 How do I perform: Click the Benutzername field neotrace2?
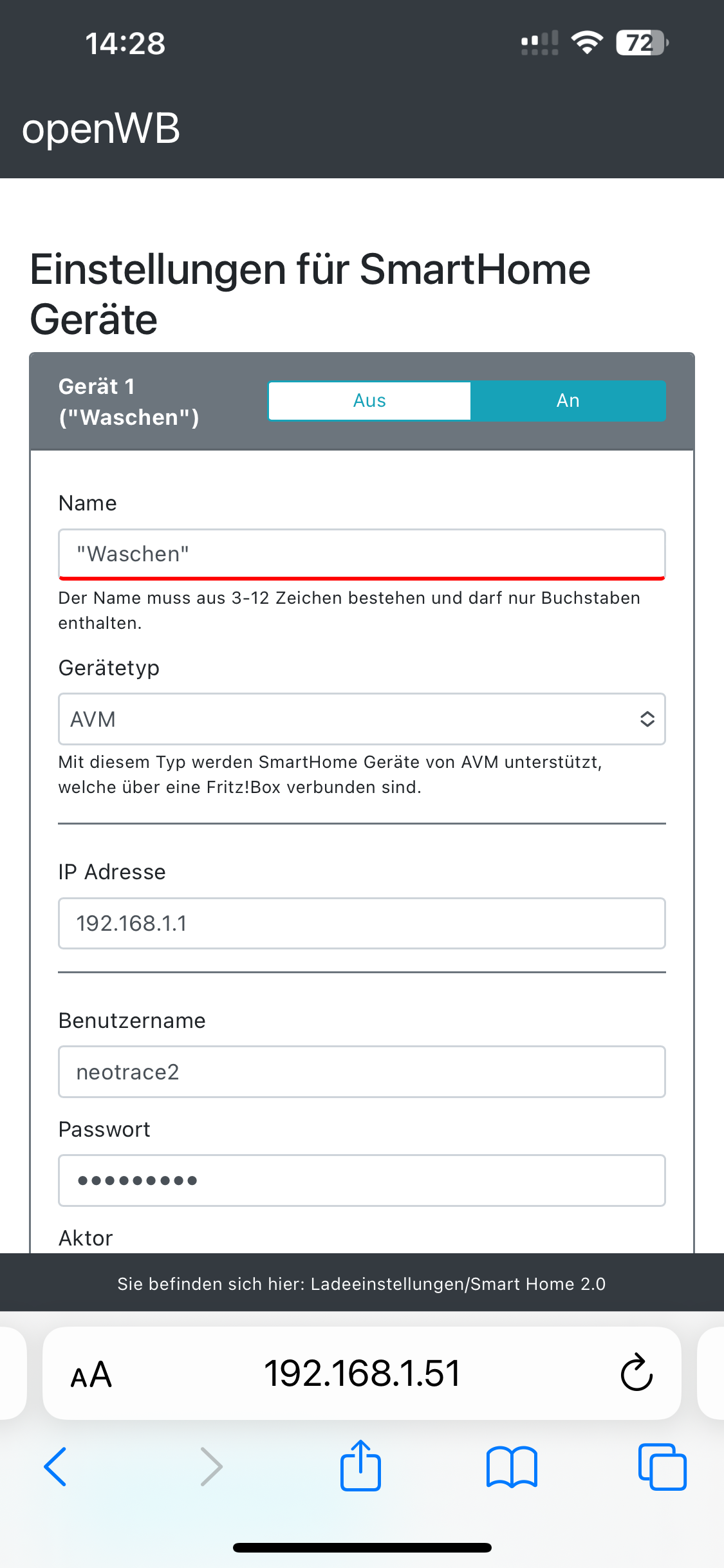pos(362,1072)
